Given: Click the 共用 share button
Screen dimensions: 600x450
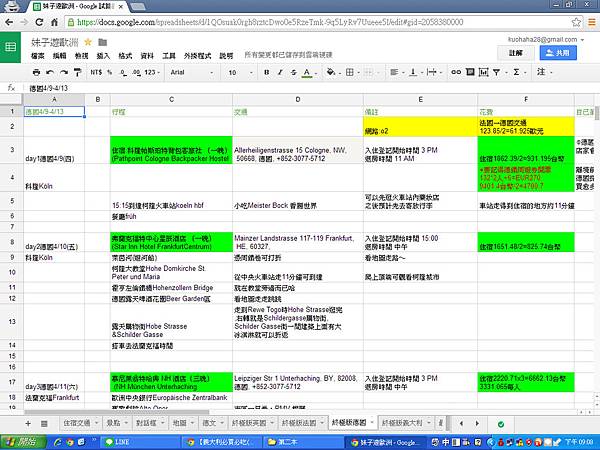Looking at the screenshot, I should point(558,53).
